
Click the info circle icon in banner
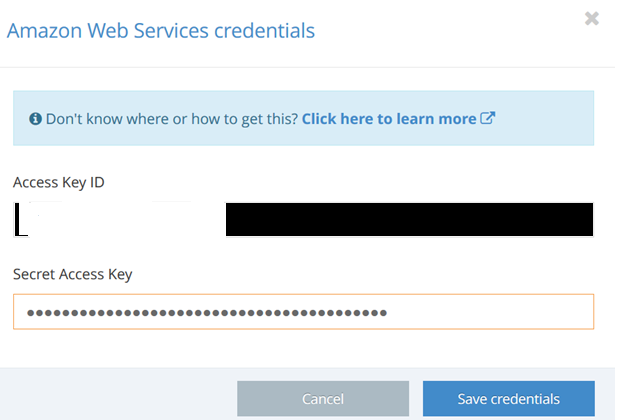coord(35,119)
